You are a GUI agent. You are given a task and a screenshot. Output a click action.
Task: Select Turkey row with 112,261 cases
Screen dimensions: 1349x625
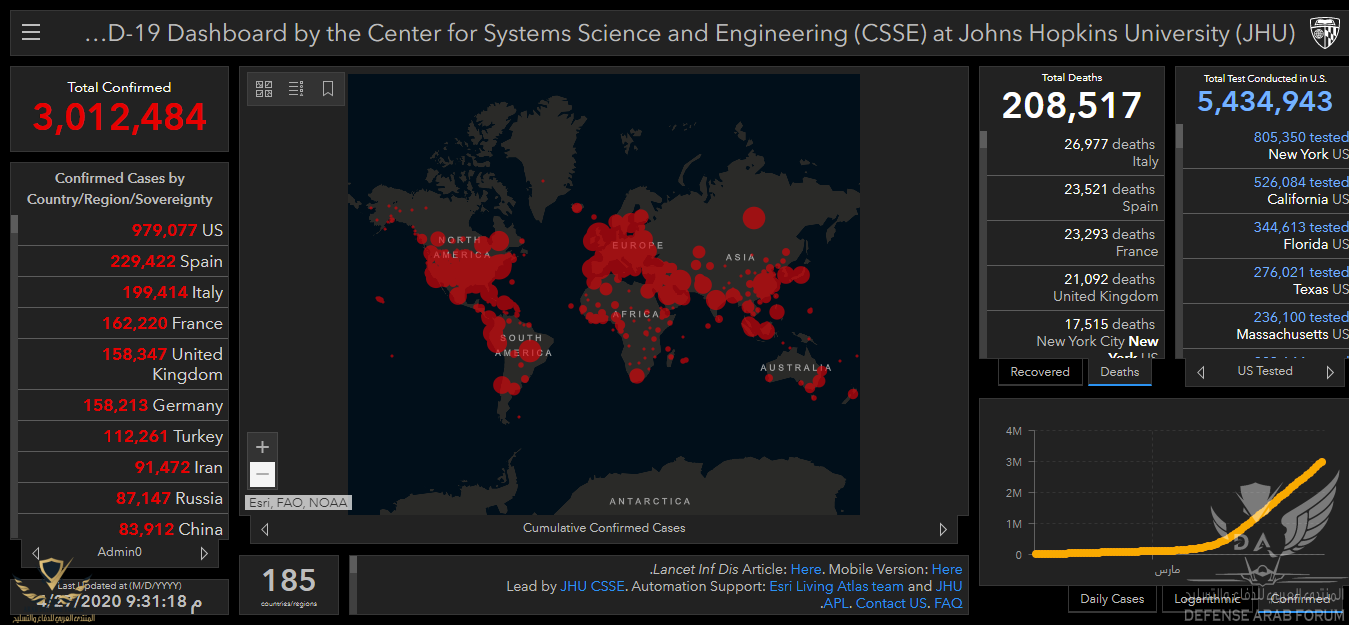pos(123,436)
